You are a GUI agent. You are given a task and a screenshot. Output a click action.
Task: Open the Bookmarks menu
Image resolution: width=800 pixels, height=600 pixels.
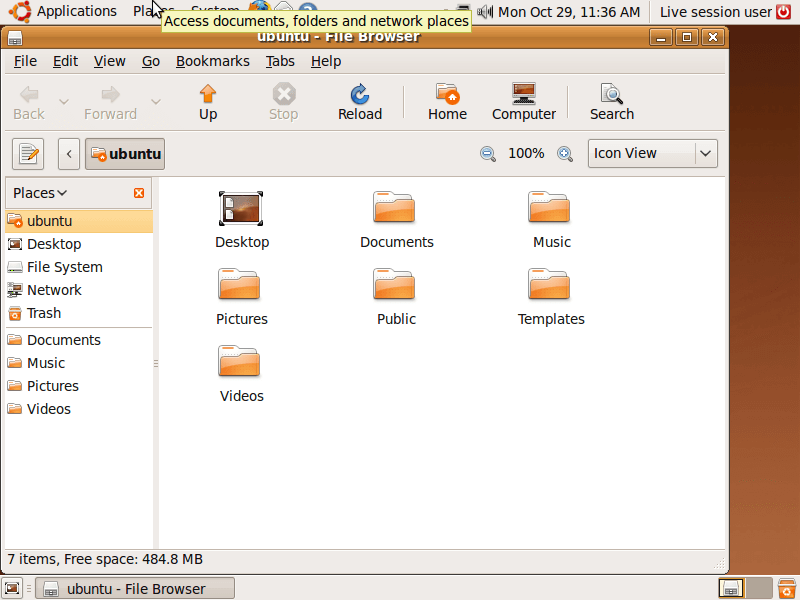(213, 61)
